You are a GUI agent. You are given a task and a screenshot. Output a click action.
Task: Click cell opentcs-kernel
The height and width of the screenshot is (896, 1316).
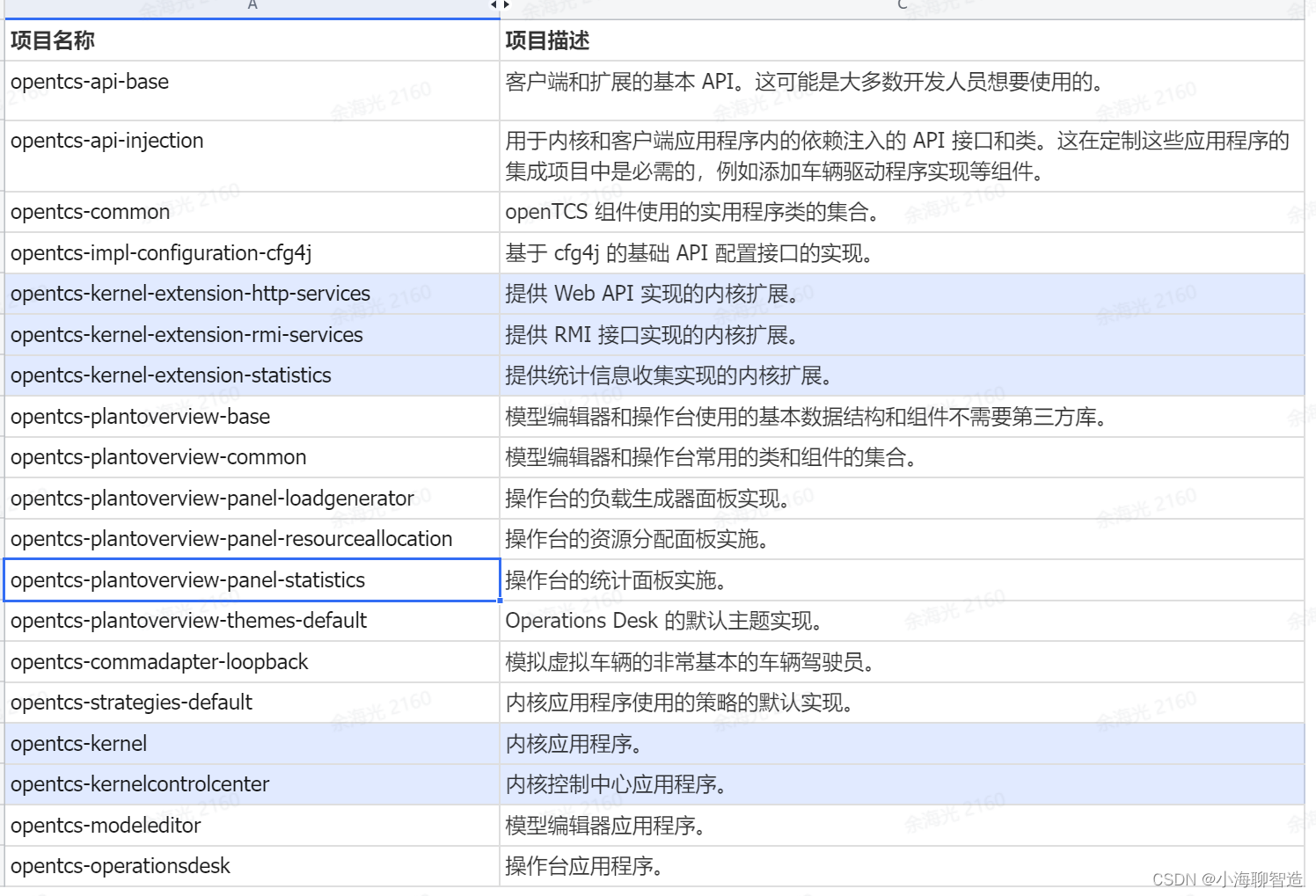pos(252,744)
